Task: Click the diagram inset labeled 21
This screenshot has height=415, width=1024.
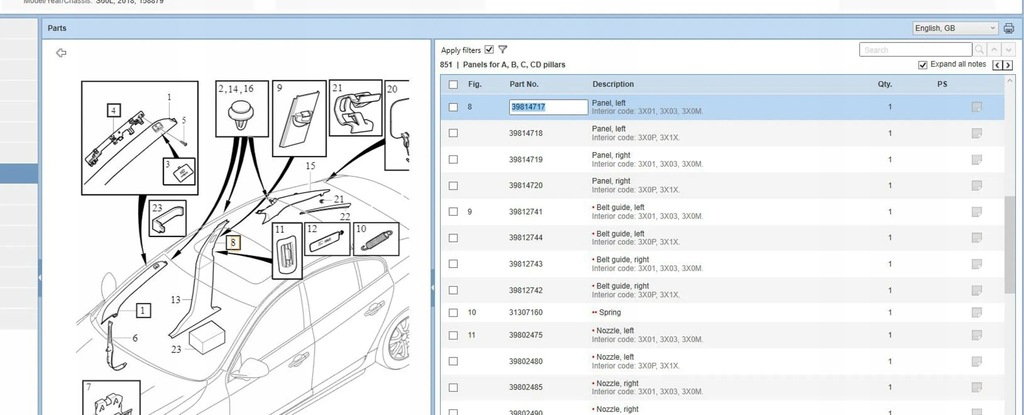Action: tap(355, 108)
